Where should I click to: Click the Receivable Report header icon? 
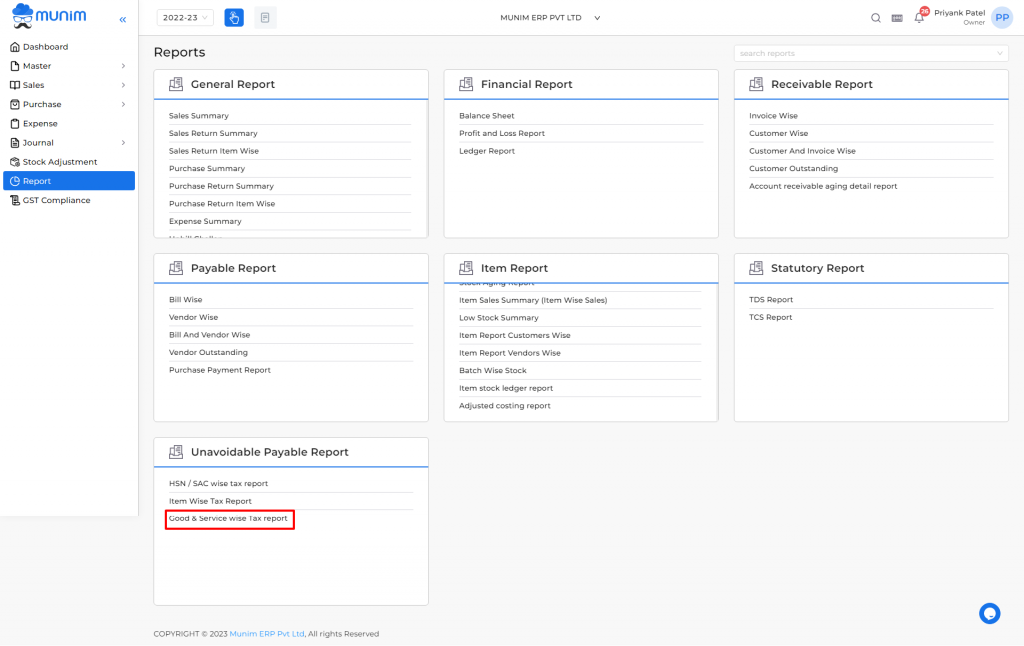(x=756, y=84)
